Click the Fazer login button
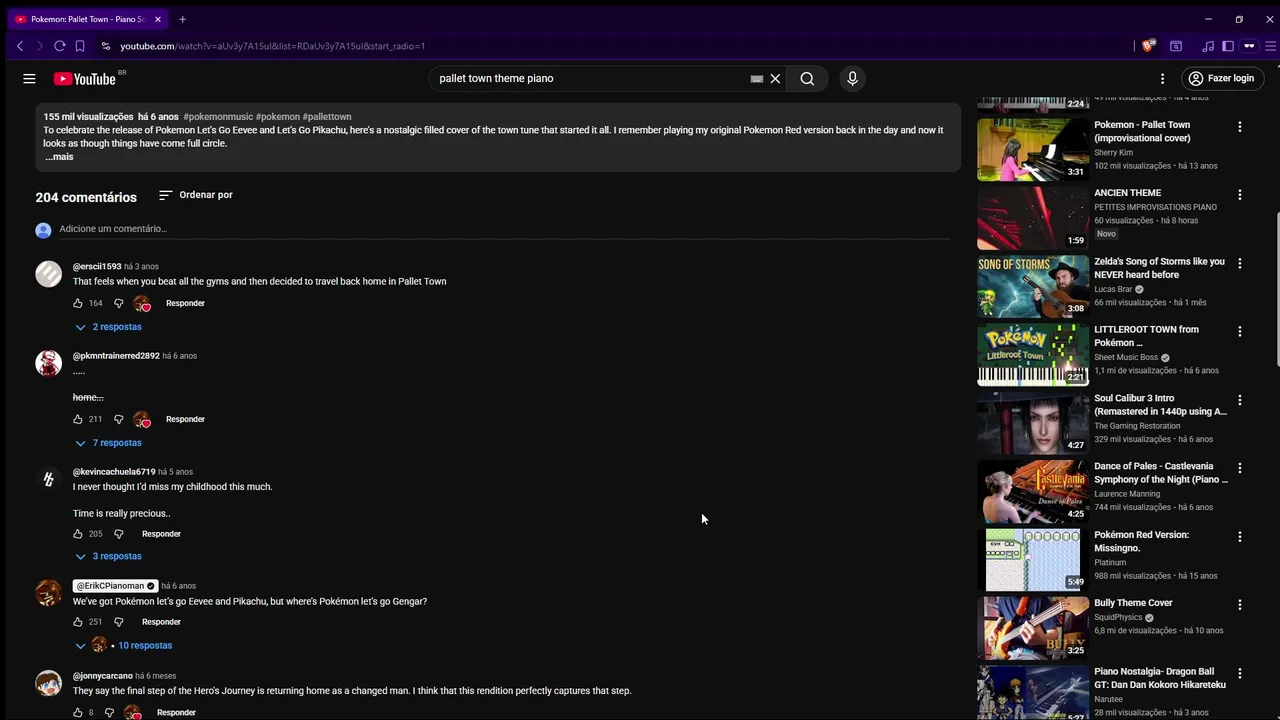The height and width of the screenshot is (720, 1280). point(1220,78)
